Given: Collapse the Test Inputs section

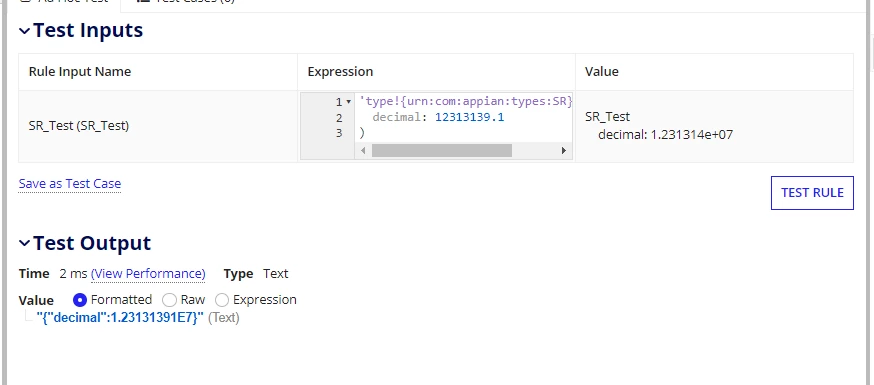Looking at the screenshot, I should (x=24, y=31).
